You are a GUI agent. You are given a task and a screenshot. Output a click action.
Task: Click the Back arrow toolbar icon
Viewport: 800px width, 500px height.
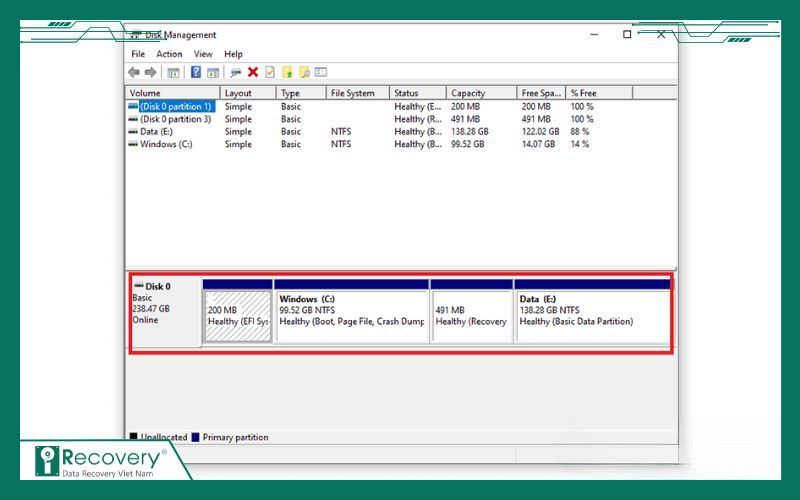tap(134, 72)
